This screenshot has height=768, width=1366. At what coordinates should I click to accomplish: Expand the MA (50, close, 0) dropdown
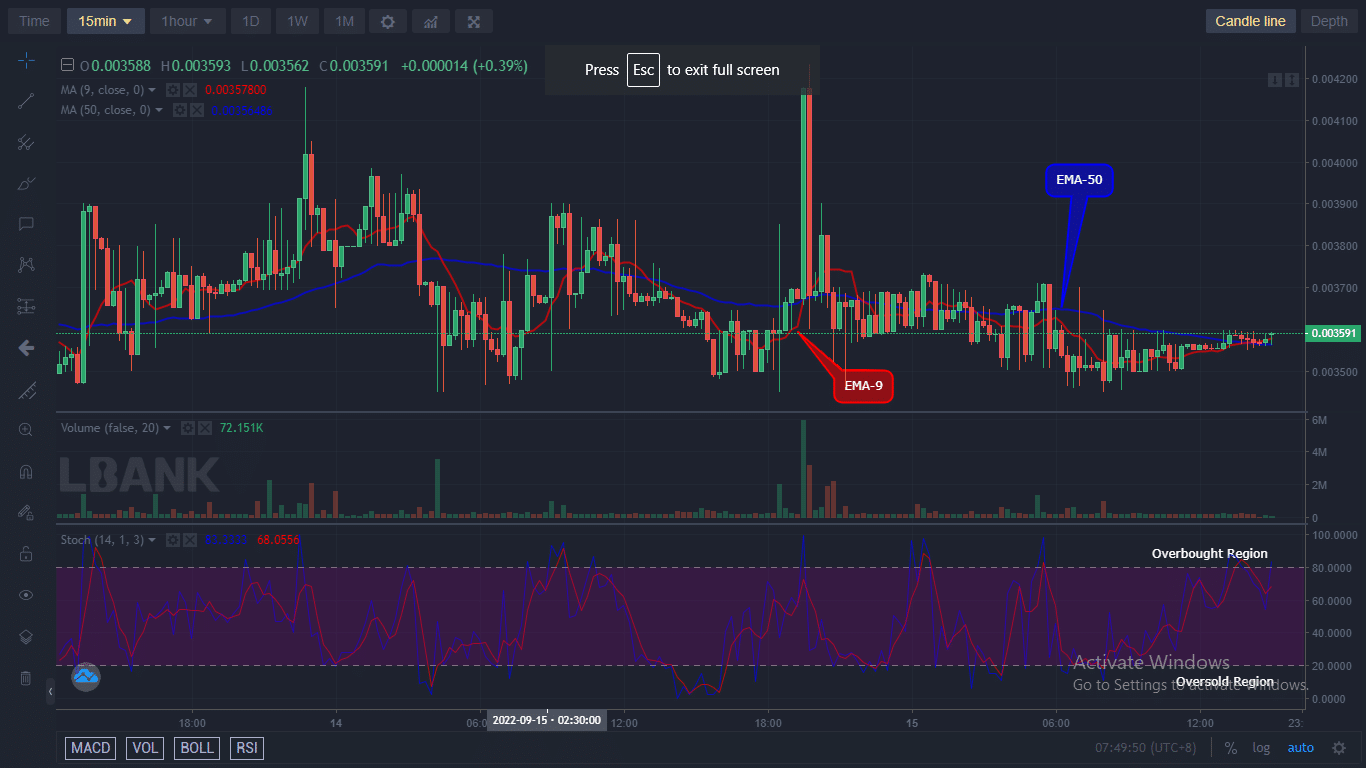coord(158,110)
